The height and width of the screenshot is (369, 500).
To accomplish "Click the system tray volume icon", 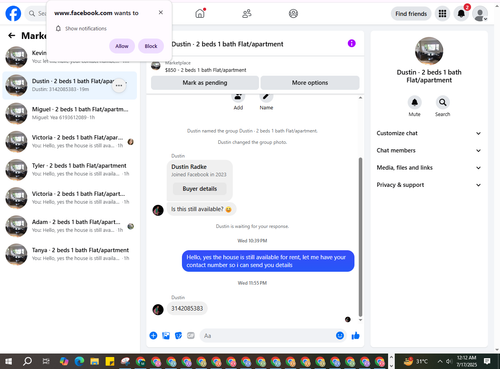I will point(449,361).
